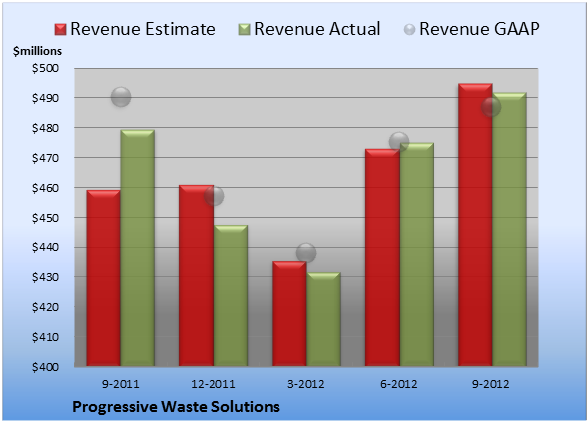588x422 pixels.
Task: Click the '3-2012' quarter label
Action: click(306, 384)
